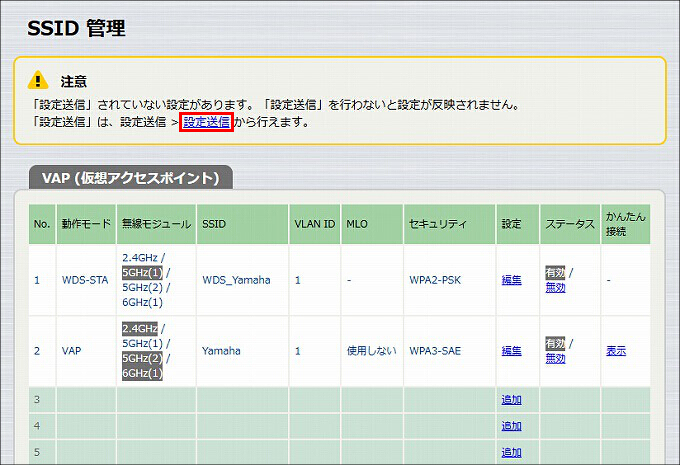Click the No. column header
Screen dimensions: 680x465
[x=42, y=224]
